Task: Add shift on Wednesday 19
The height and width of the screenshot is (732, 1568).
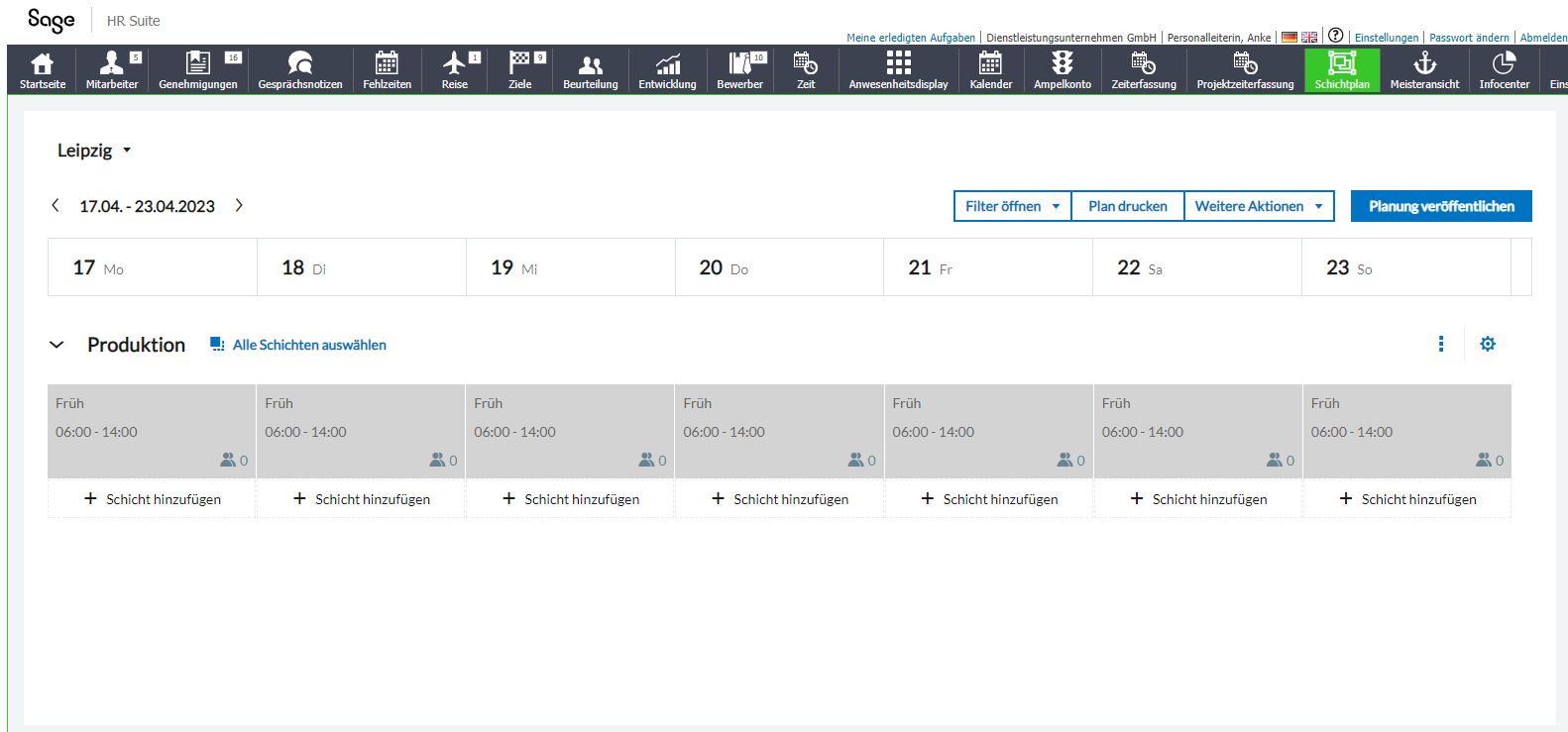Action: [570, 499]
